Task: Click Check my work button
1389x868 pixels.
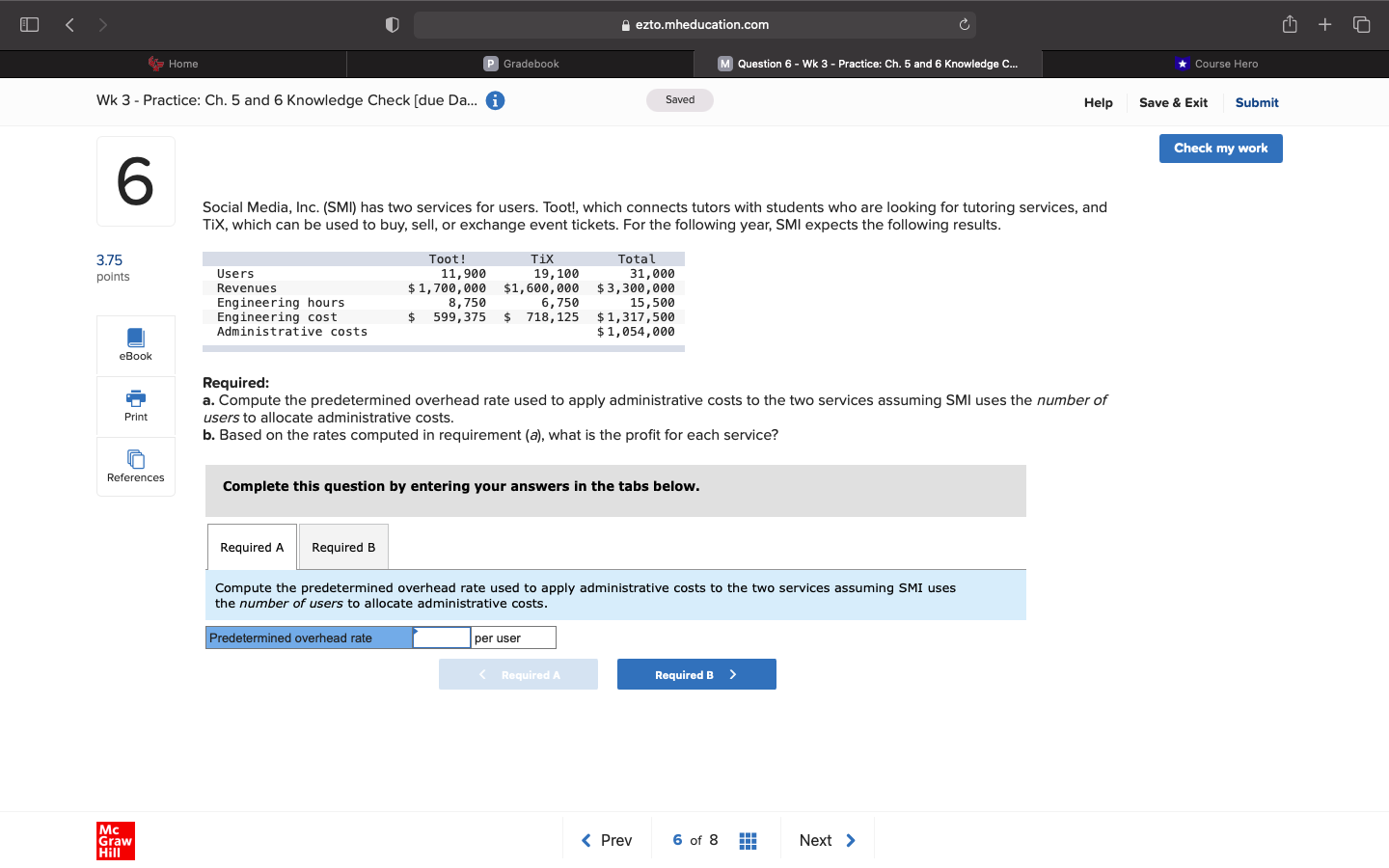Action: point(1221,149)
